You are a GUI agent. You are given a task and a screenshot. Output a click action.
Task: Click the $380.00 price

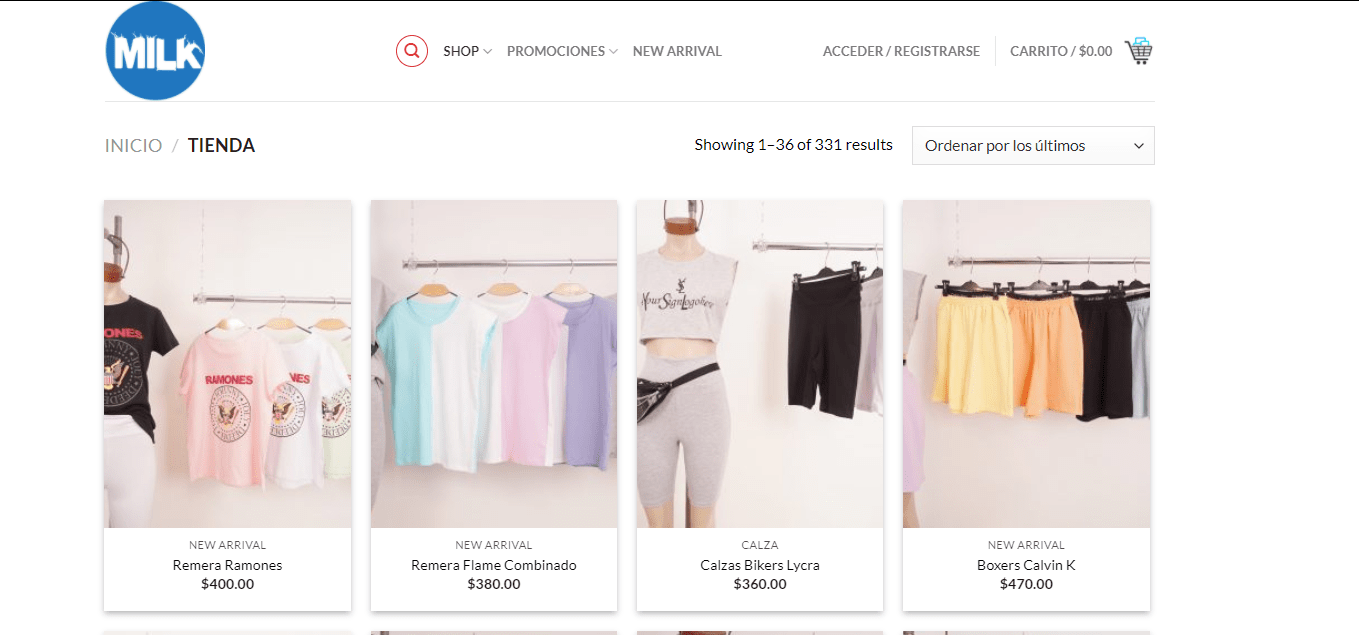494,584
